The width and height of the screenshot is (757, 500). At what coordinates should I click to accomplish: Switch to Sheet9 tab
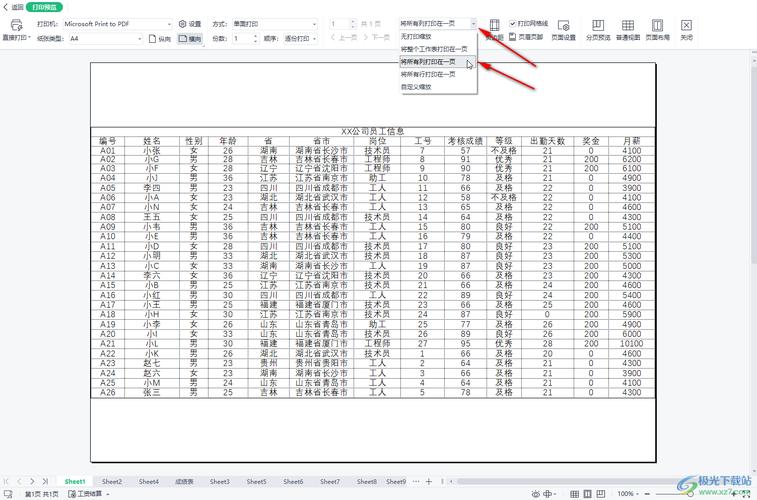coord(396,481)
